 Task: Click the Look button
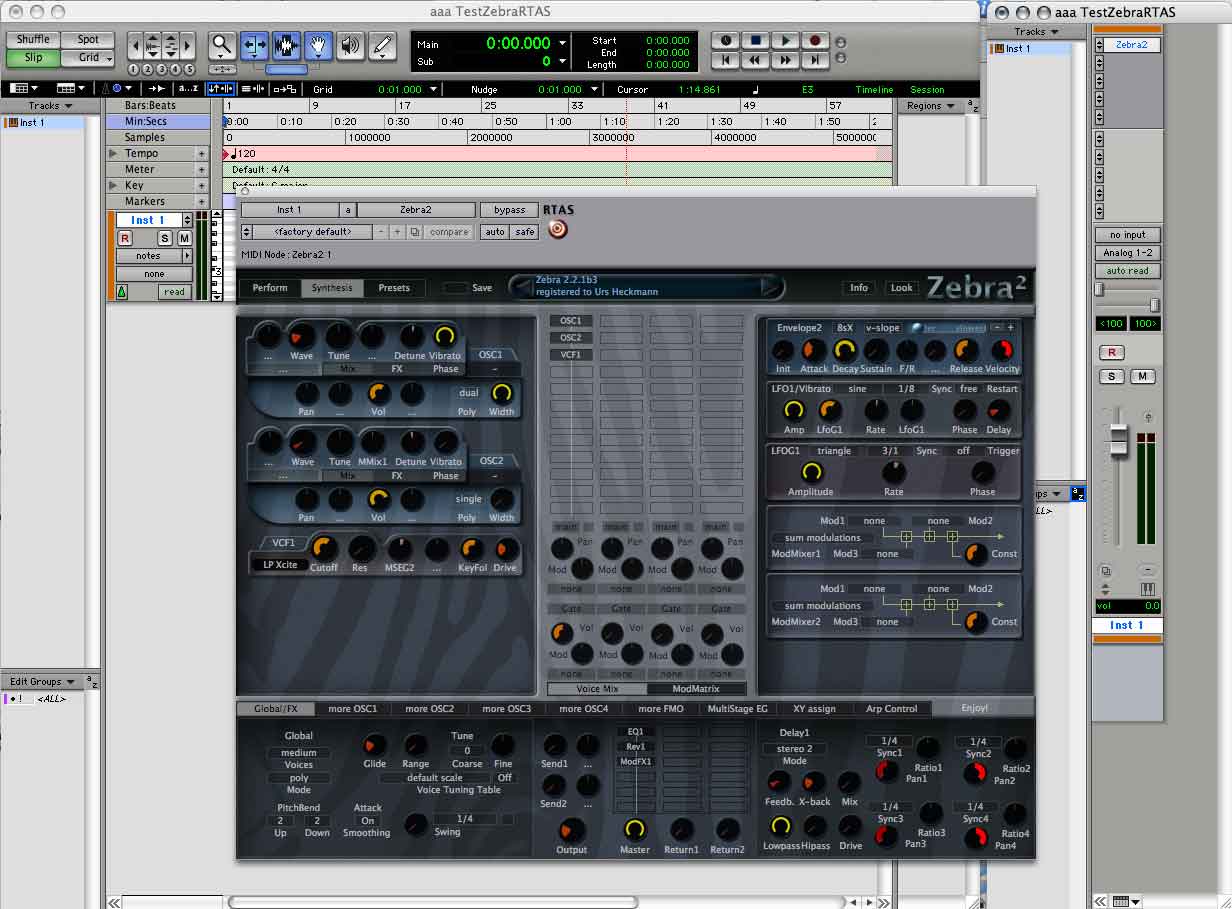click(902, 288)
